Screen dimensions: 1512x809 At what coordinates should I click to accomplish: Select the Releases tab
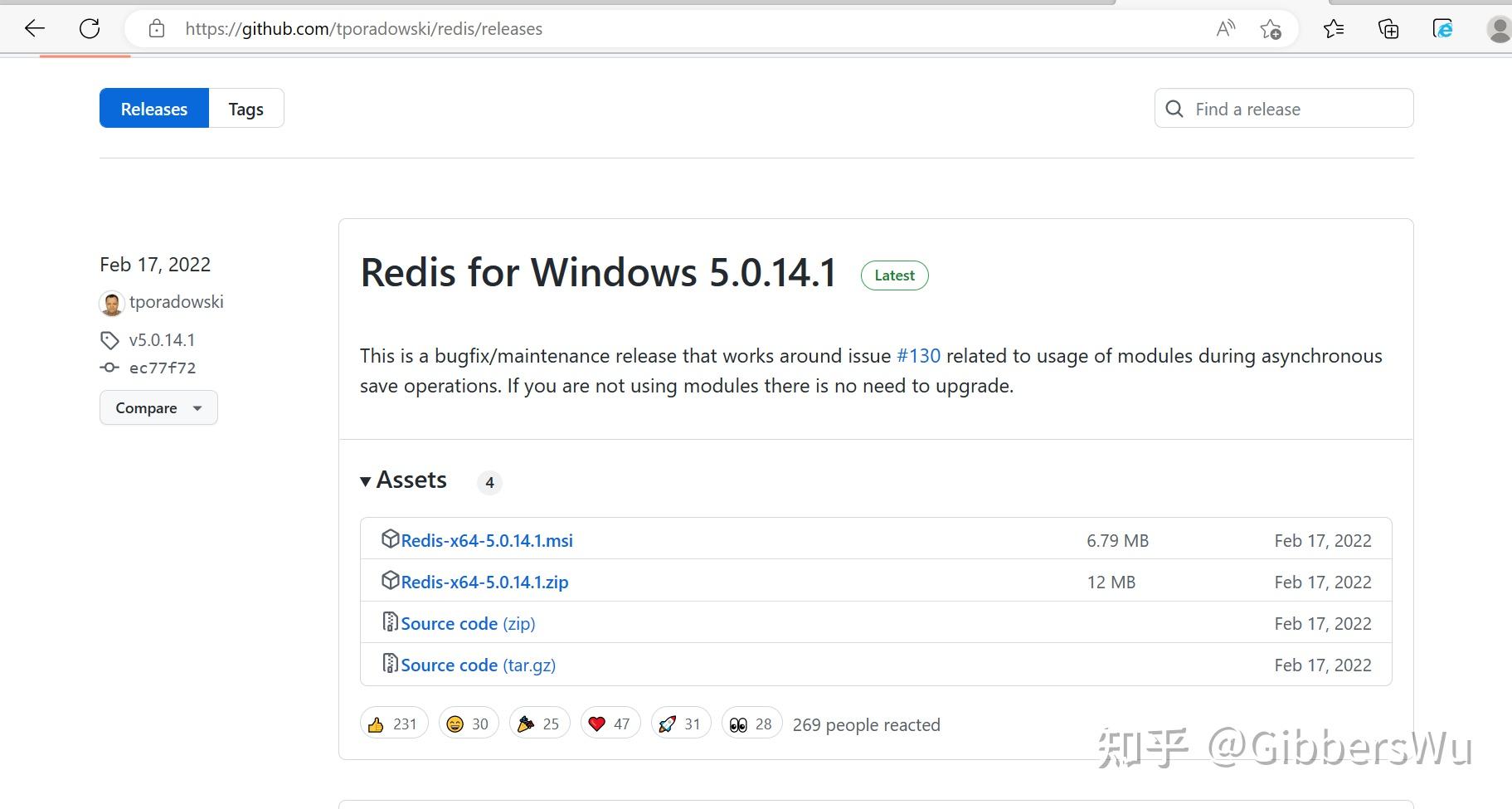tap(153, 108)
